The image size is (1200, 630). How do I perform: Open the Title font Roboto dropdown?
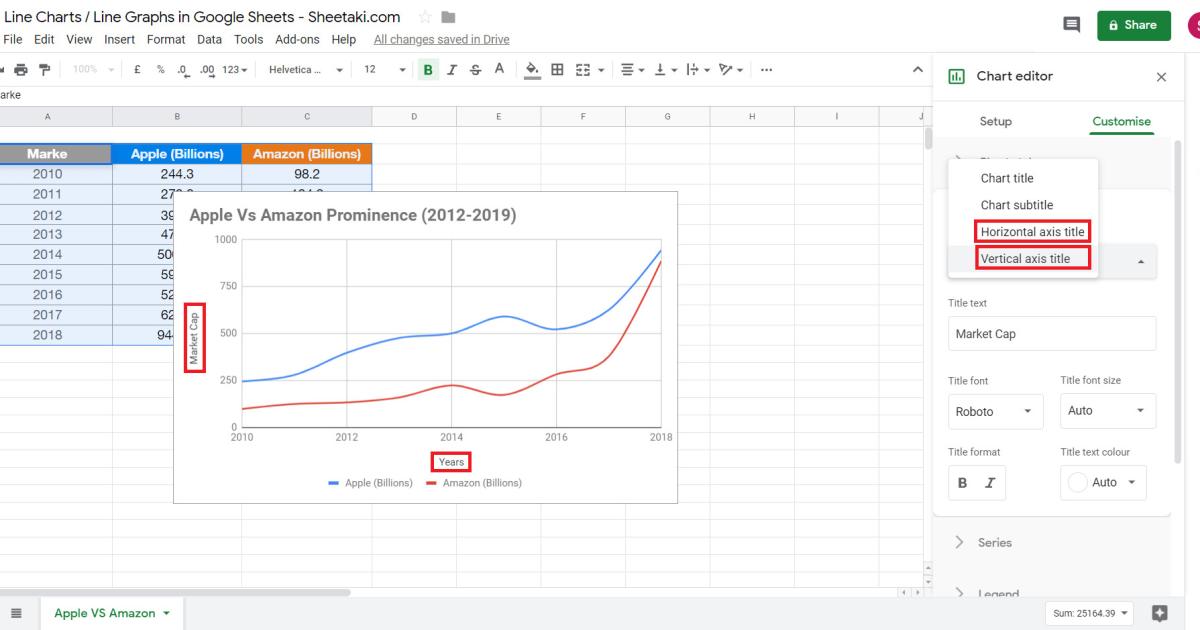[x=995, y=411]
